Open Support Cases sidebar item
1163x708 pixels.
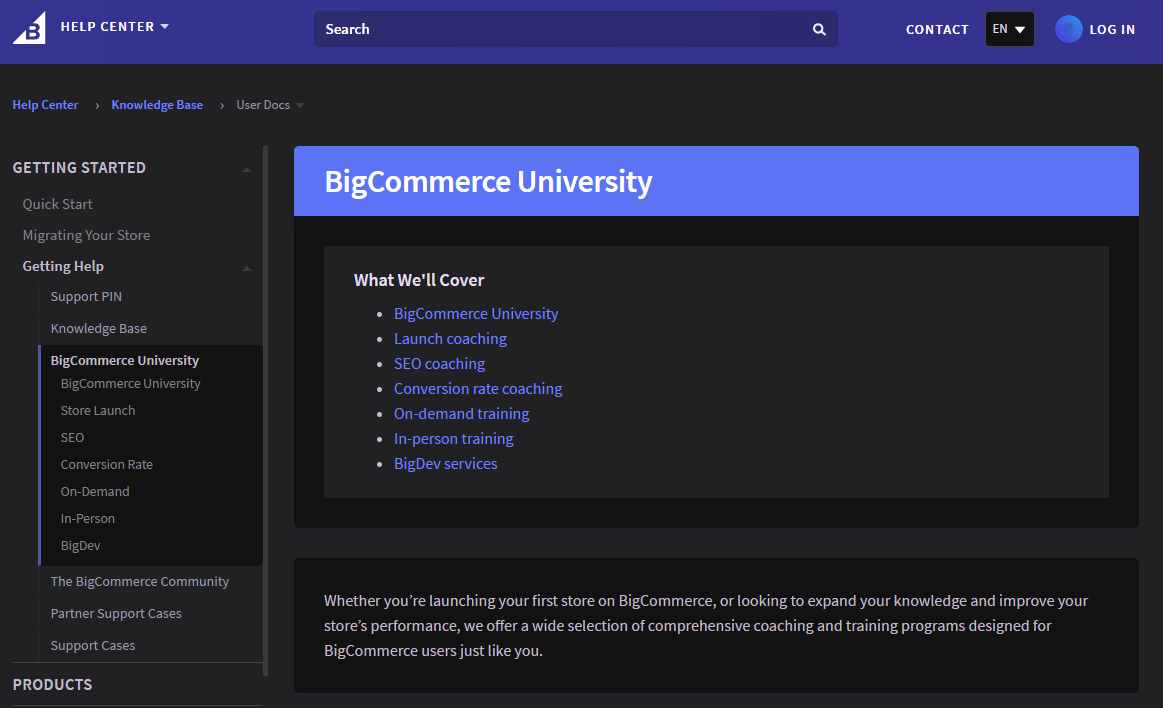pyautogui.click(x=93, y=646)
